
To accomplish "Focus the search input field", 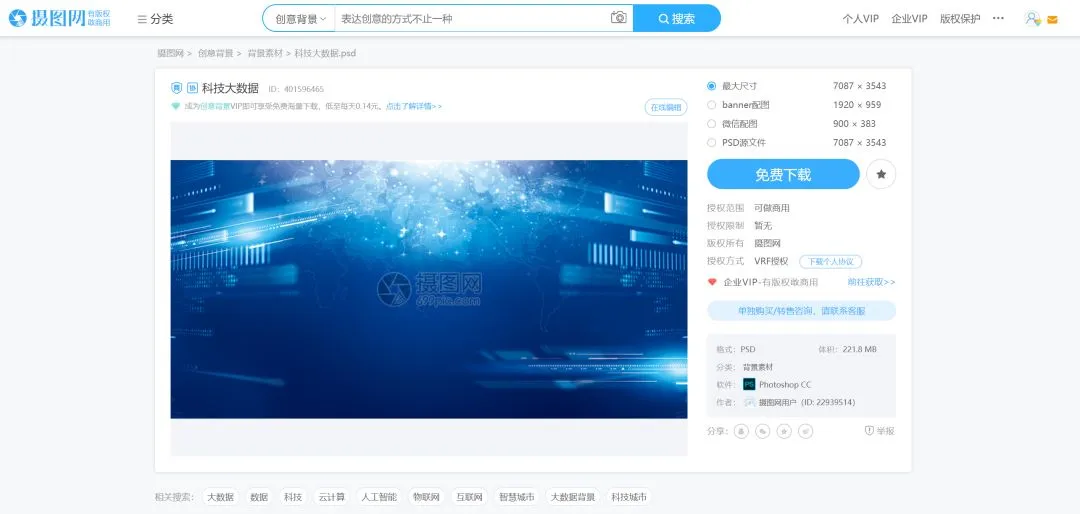I will [x=472, y=19].
